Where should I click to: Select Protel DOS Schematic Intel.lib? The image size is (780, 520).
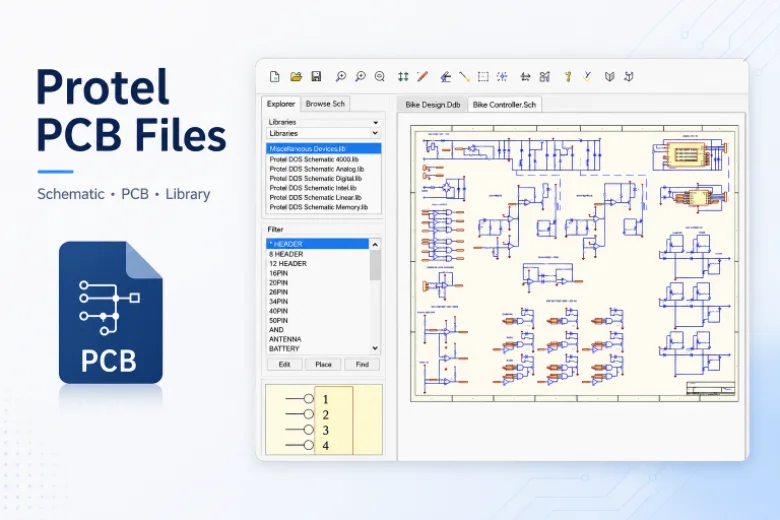324,188
